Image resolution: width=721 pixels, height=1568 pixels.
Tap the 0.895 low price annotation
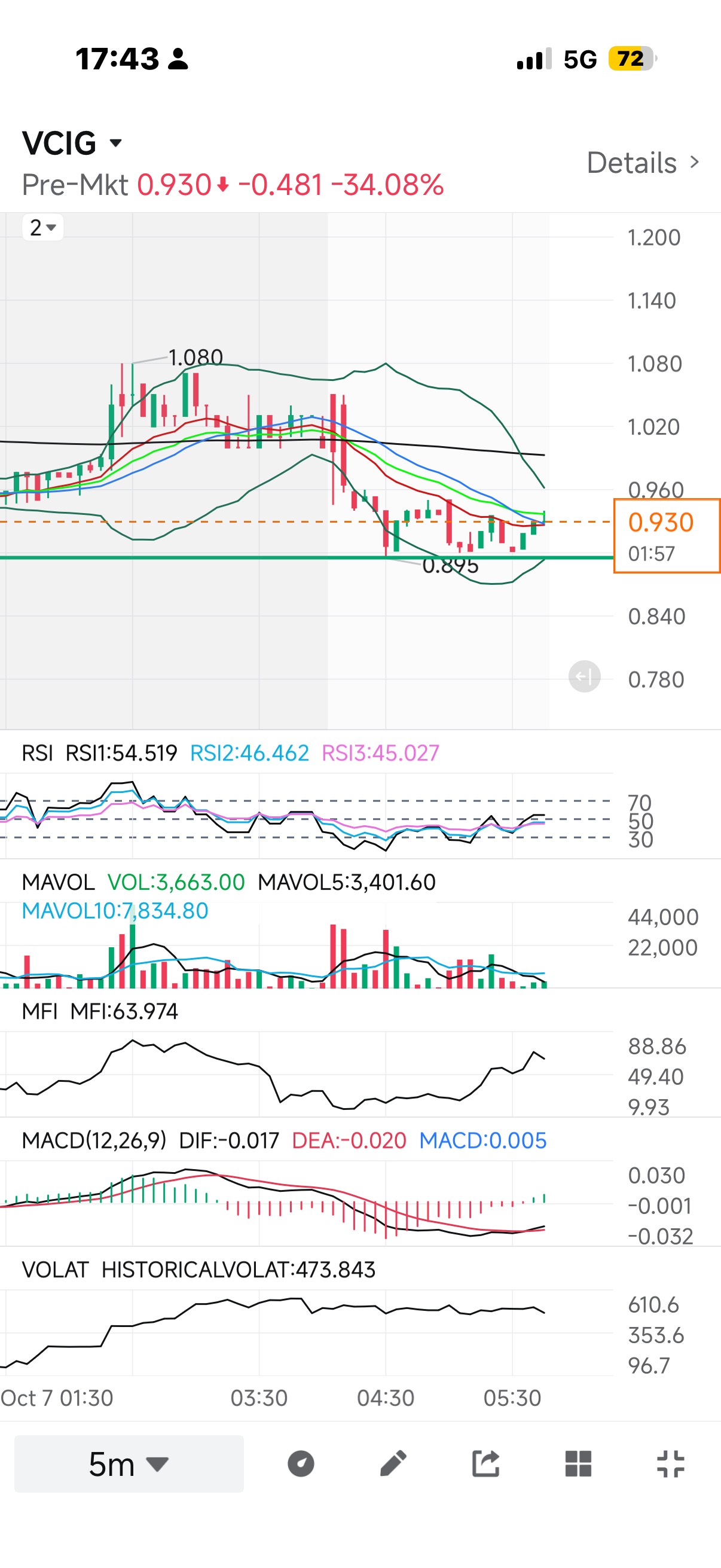click(x=450, y=566)
